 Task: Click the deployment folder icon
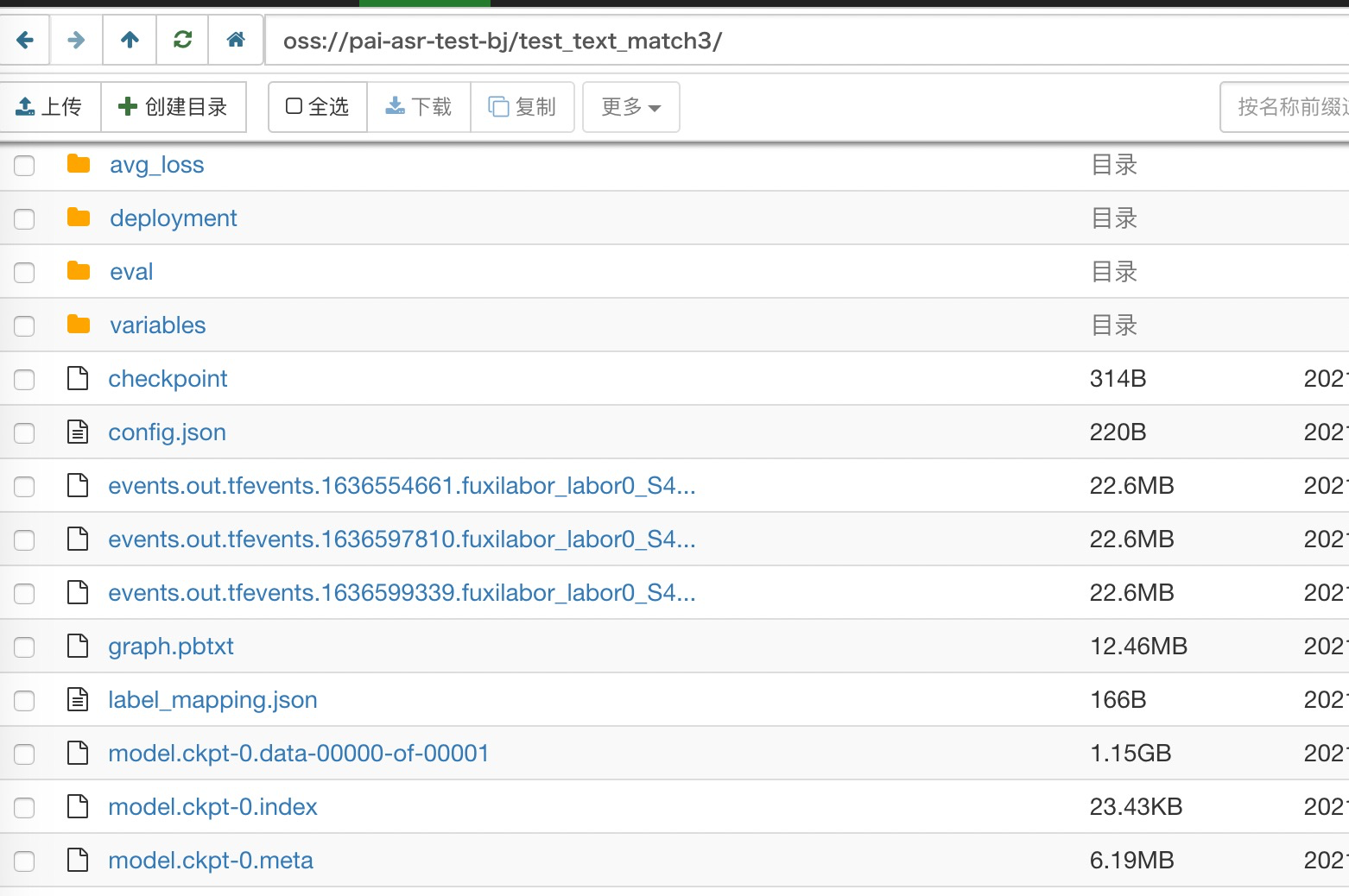79,218
